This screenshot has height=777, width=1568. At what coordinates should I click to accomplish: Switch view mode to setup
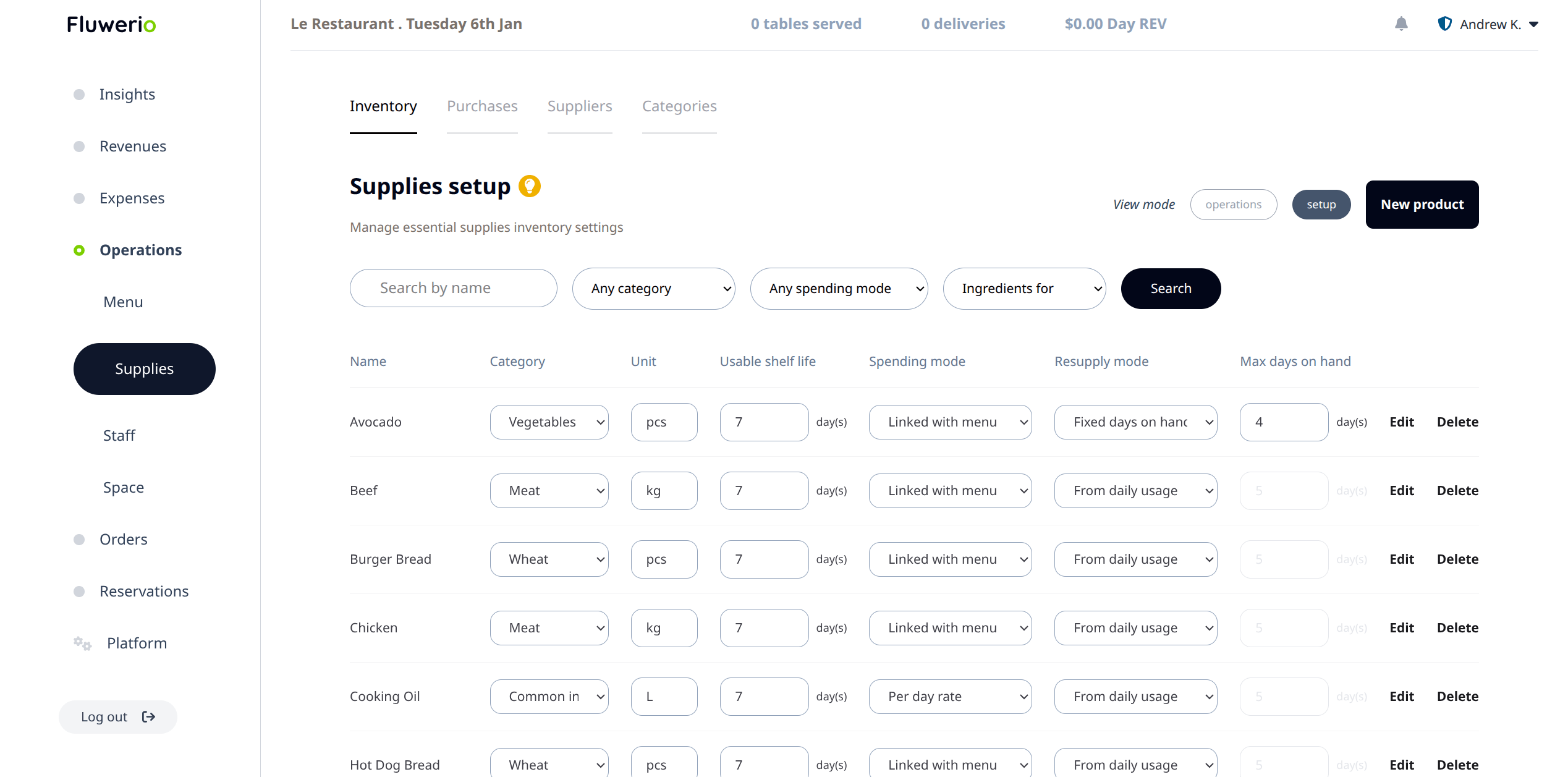[1321, 205]
